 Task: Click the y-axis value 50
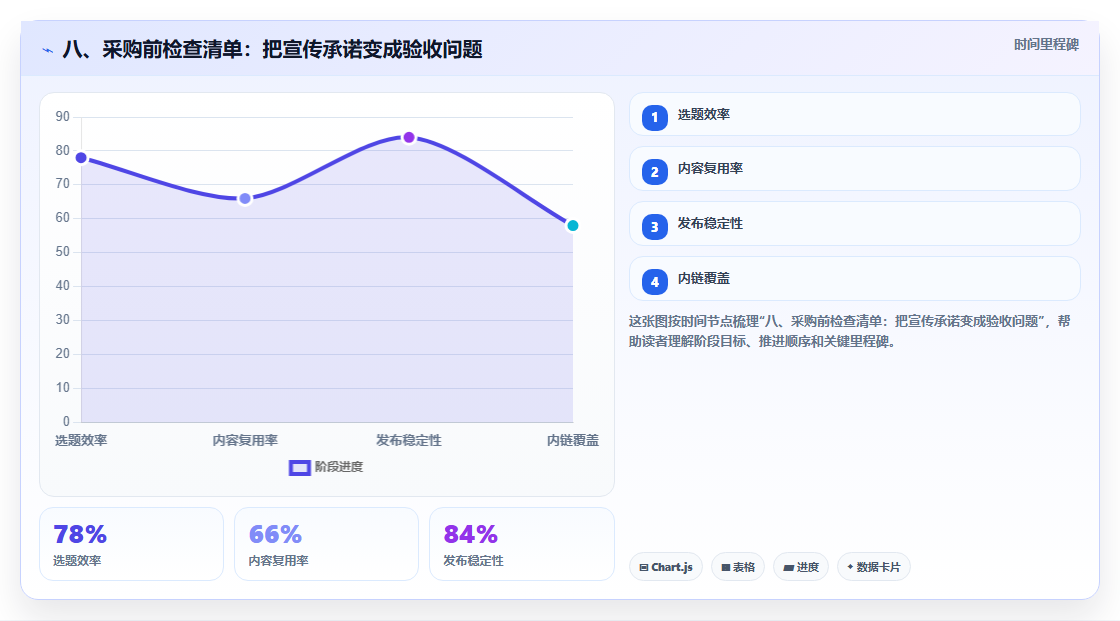coord(63,252)
